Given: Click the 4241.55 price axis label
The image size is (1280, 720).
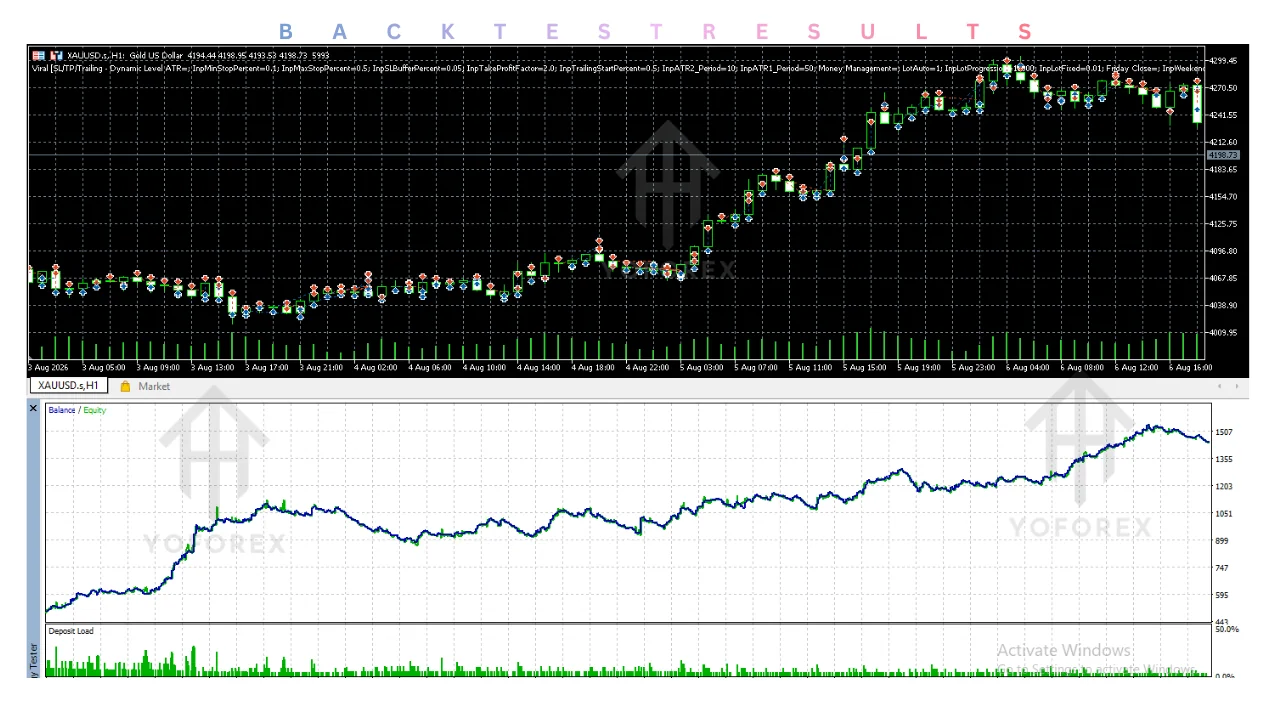Looking at the screenshot, I should click(x=1224, y=115).
